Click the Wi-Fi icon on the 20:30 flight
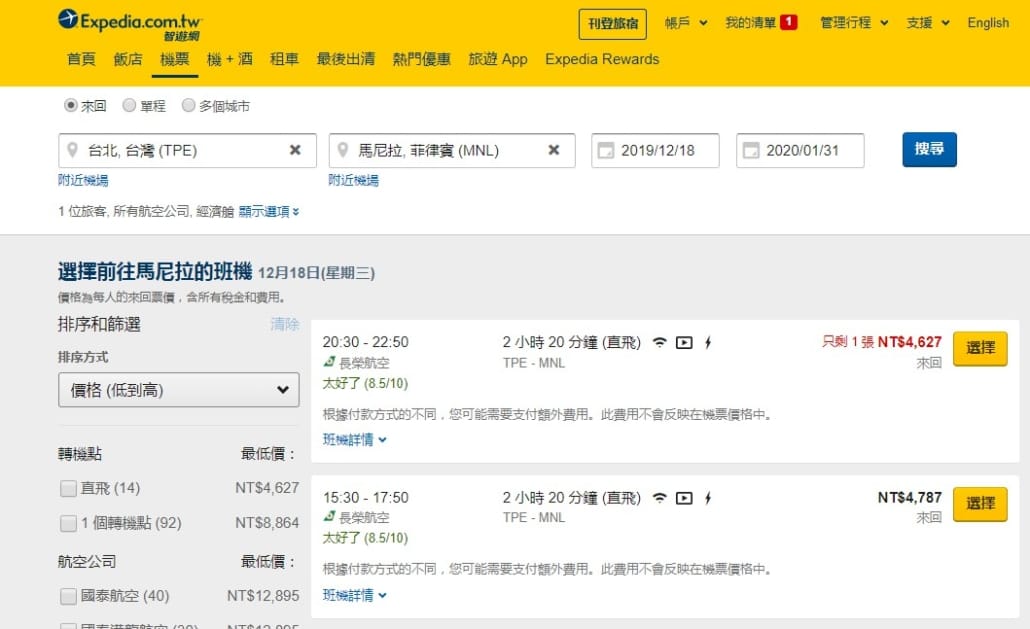Viewport: 1030px width, 629px height. pos(660,342)
